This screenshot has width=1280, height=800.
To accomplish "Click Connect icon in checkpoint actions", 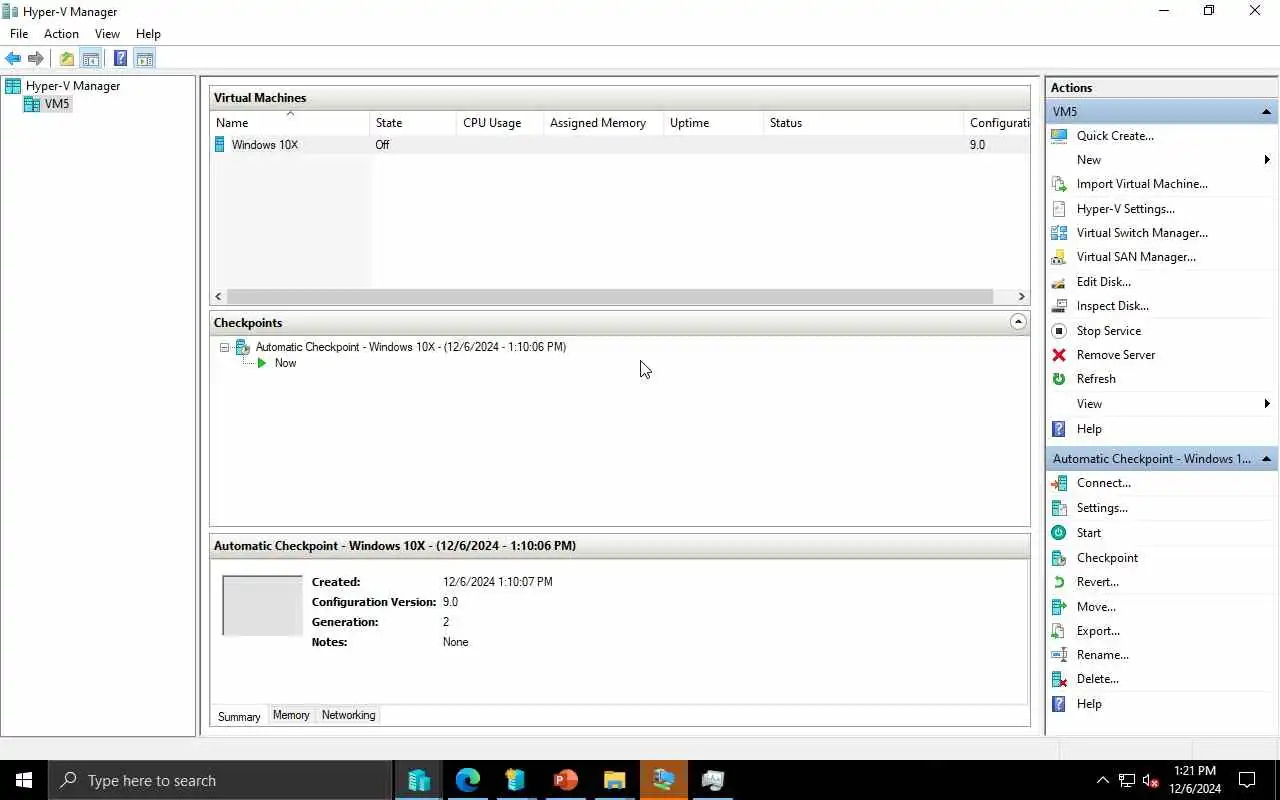I will coord(1059,483).
